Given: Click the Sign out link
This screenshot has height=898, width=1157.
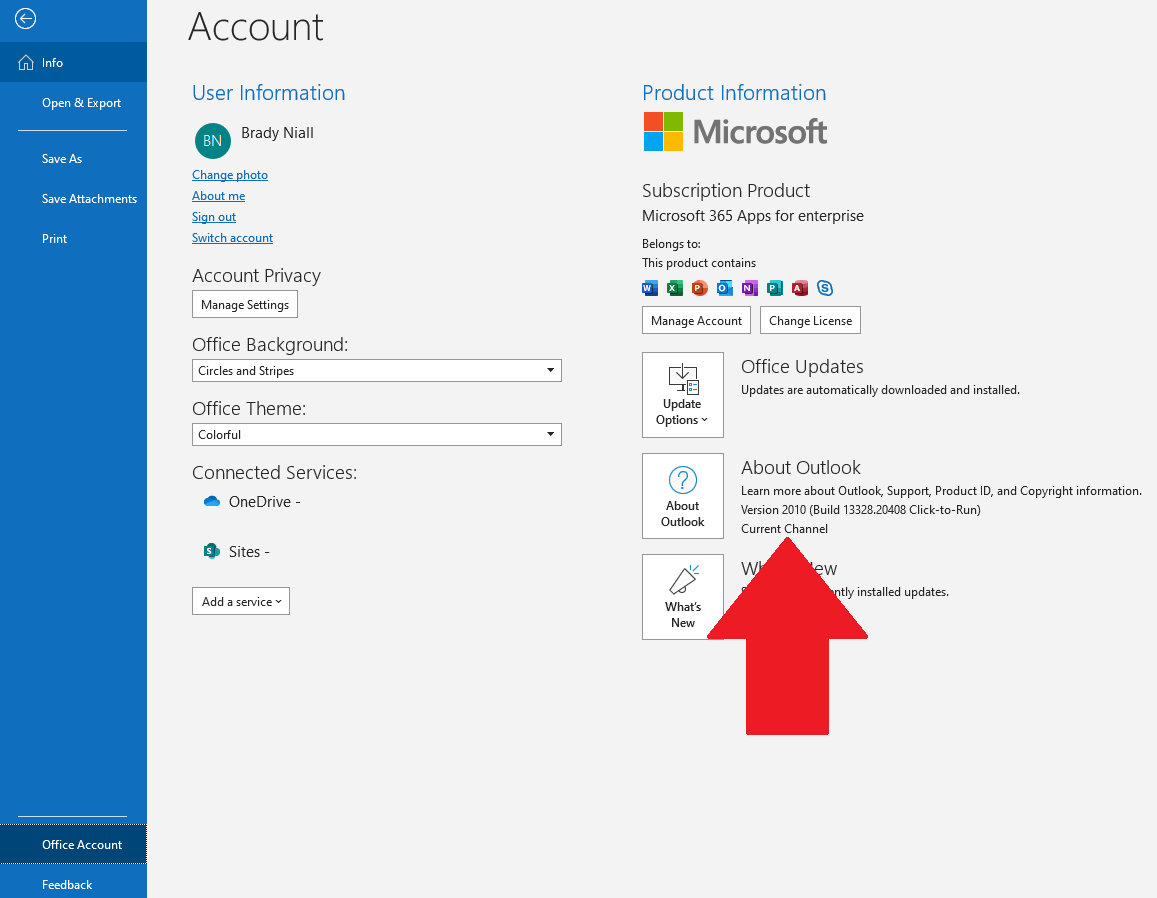Looking at the screenshot, I should point(214,217).
